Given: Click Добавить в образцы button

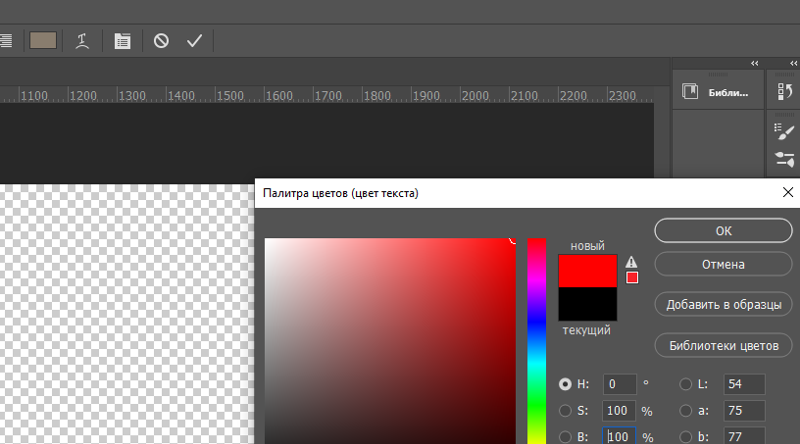Looking at the screenshot, I should coord(723,305).
